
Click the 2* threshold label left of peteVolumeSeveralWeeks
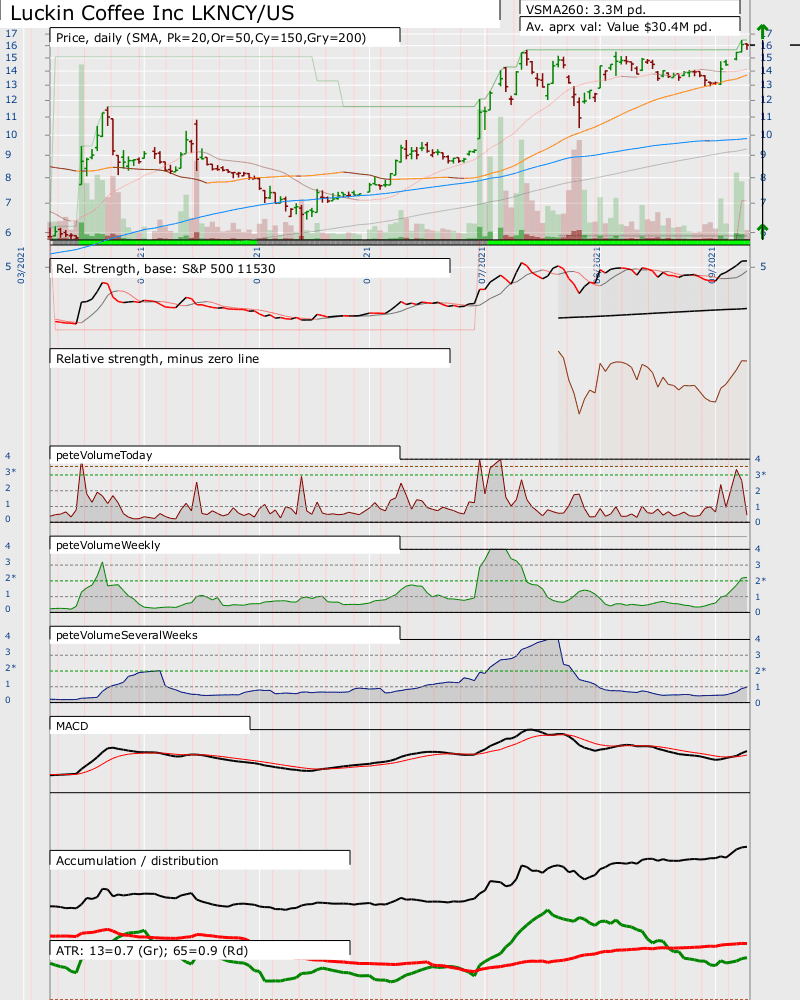point(10,667)
